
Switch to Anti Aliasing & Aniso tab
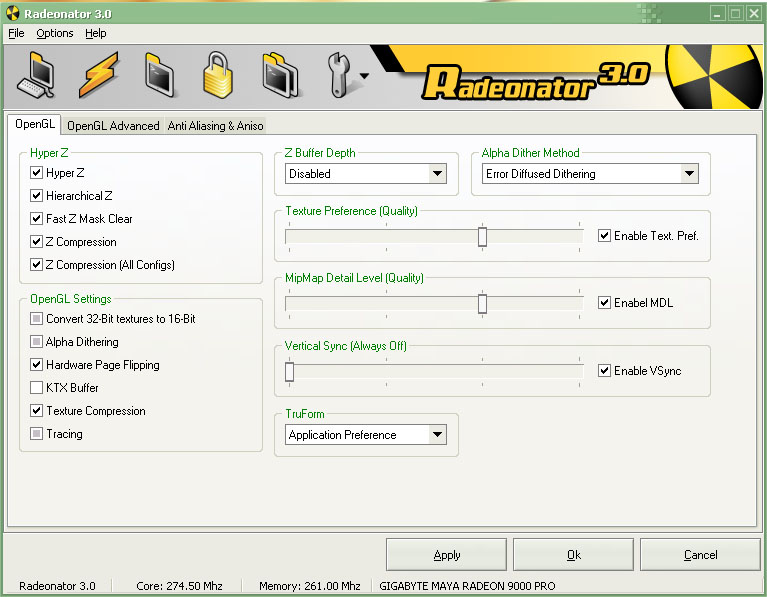(x=215, y=126)
